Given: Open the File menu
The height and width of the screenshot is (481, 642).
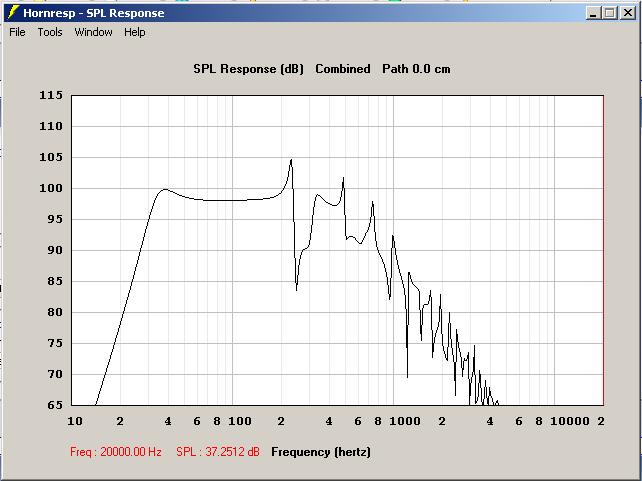Looking at the screenshot, I should (17, 32).
